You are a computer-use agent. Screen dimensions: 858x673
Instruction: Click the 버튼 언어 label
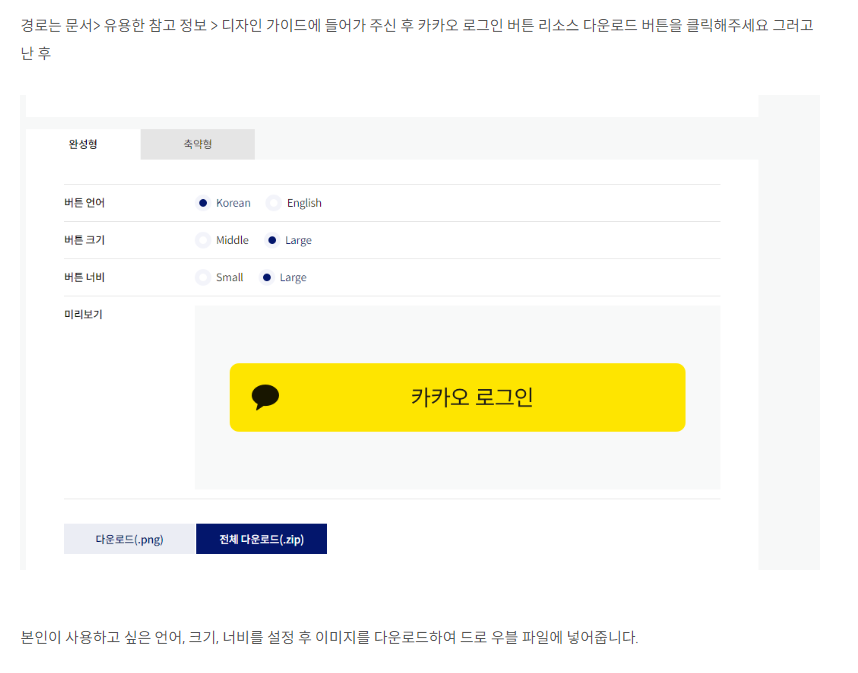click(x=84, y=203)
